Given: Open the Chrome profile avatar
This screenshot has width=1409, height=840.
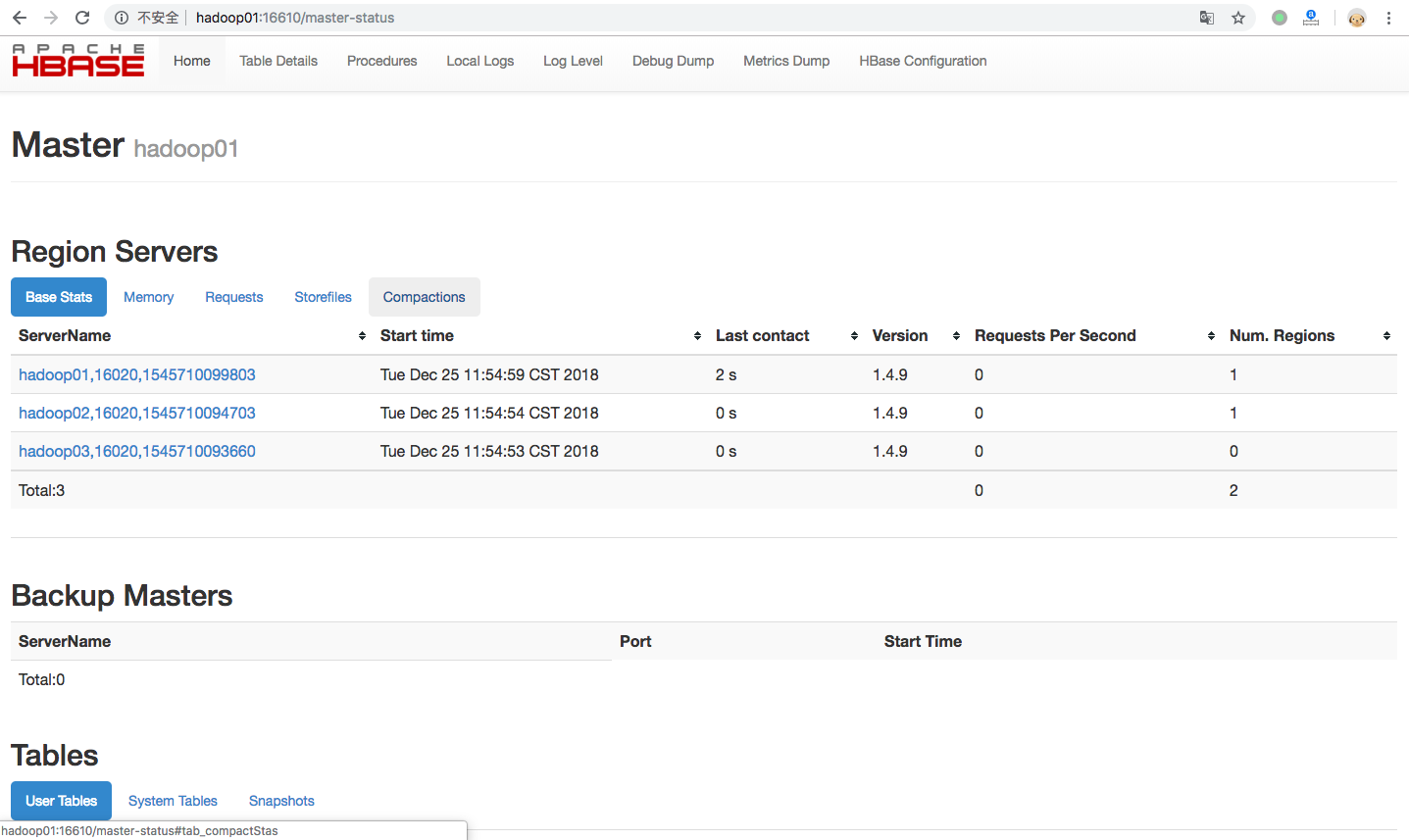Looking at the screenshot, I should tap(1357, 18).
